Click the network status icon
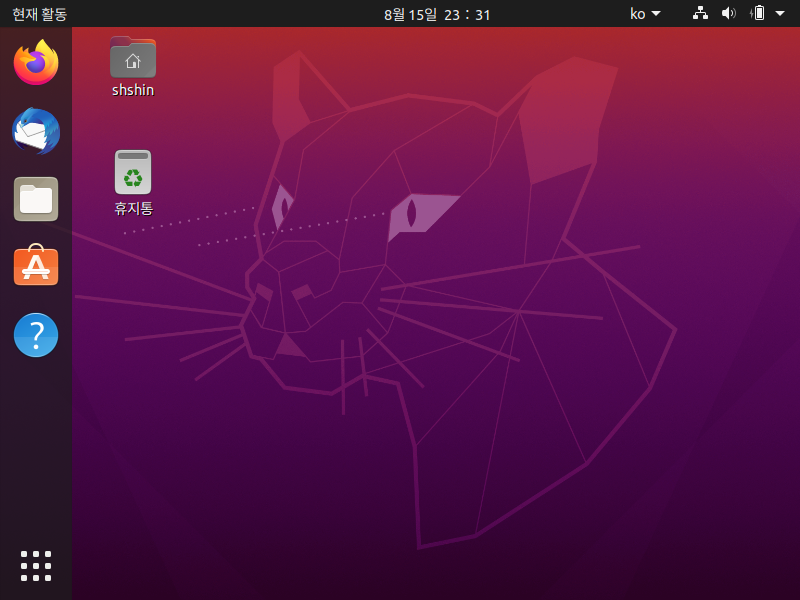Screen dimensions: 800x600 700,13
